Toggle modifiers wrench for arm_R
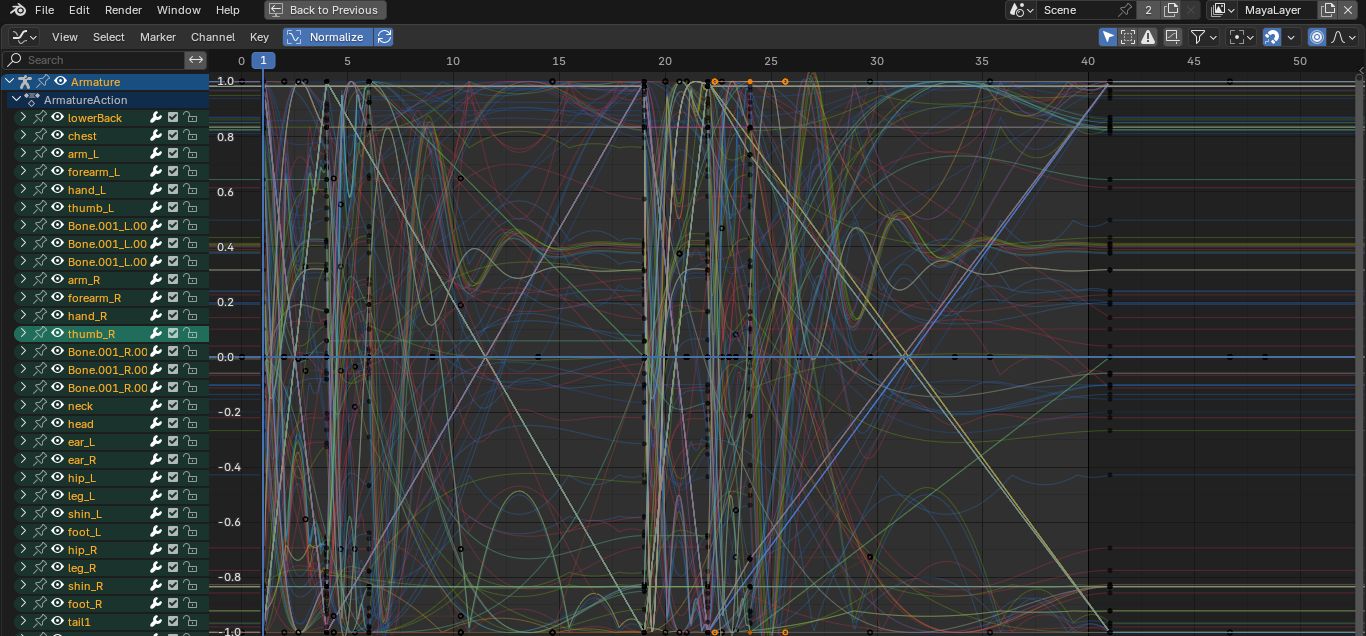The image size is (1366, 636). pyautogui.click(x=156, y=280)
